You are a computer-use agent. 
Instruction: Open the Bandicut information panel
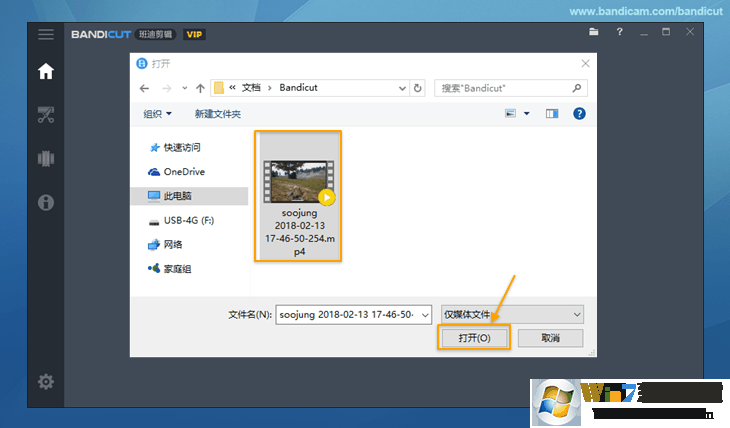coord(46,203)
